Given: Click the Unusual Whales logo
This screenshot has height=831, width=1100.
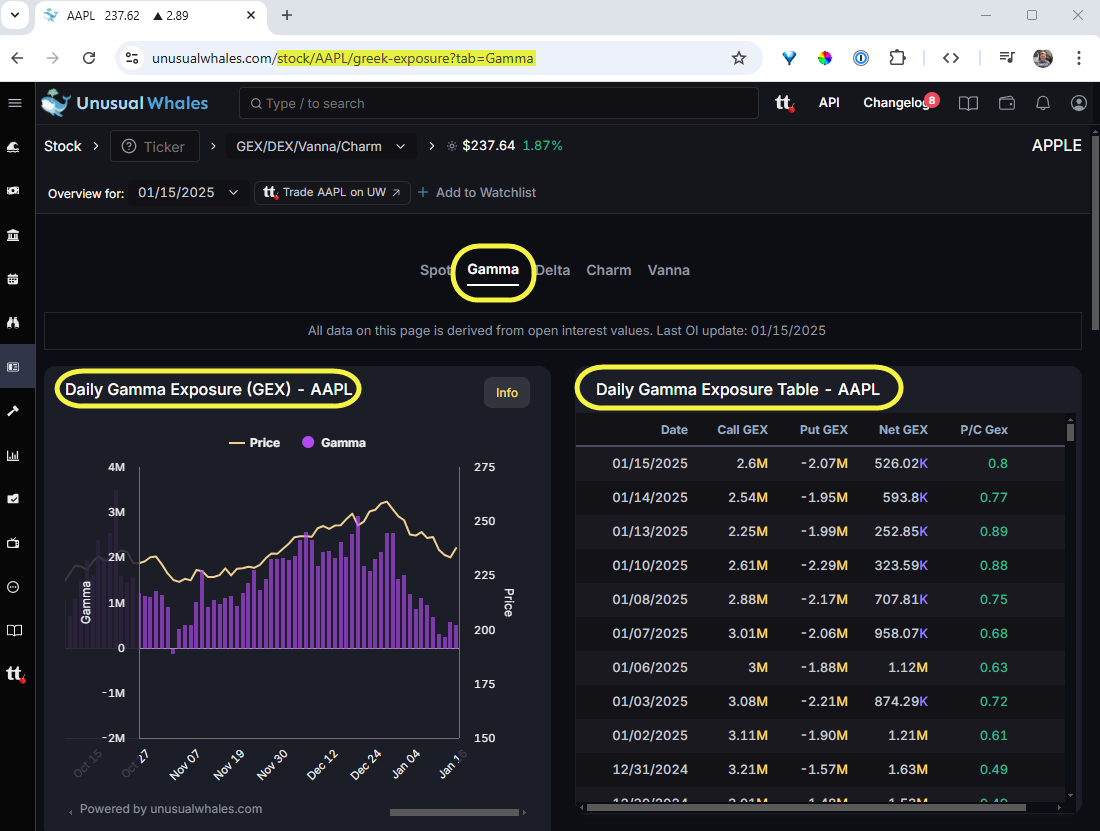Looking at the screenshot, I should click(x=125, y=103).
